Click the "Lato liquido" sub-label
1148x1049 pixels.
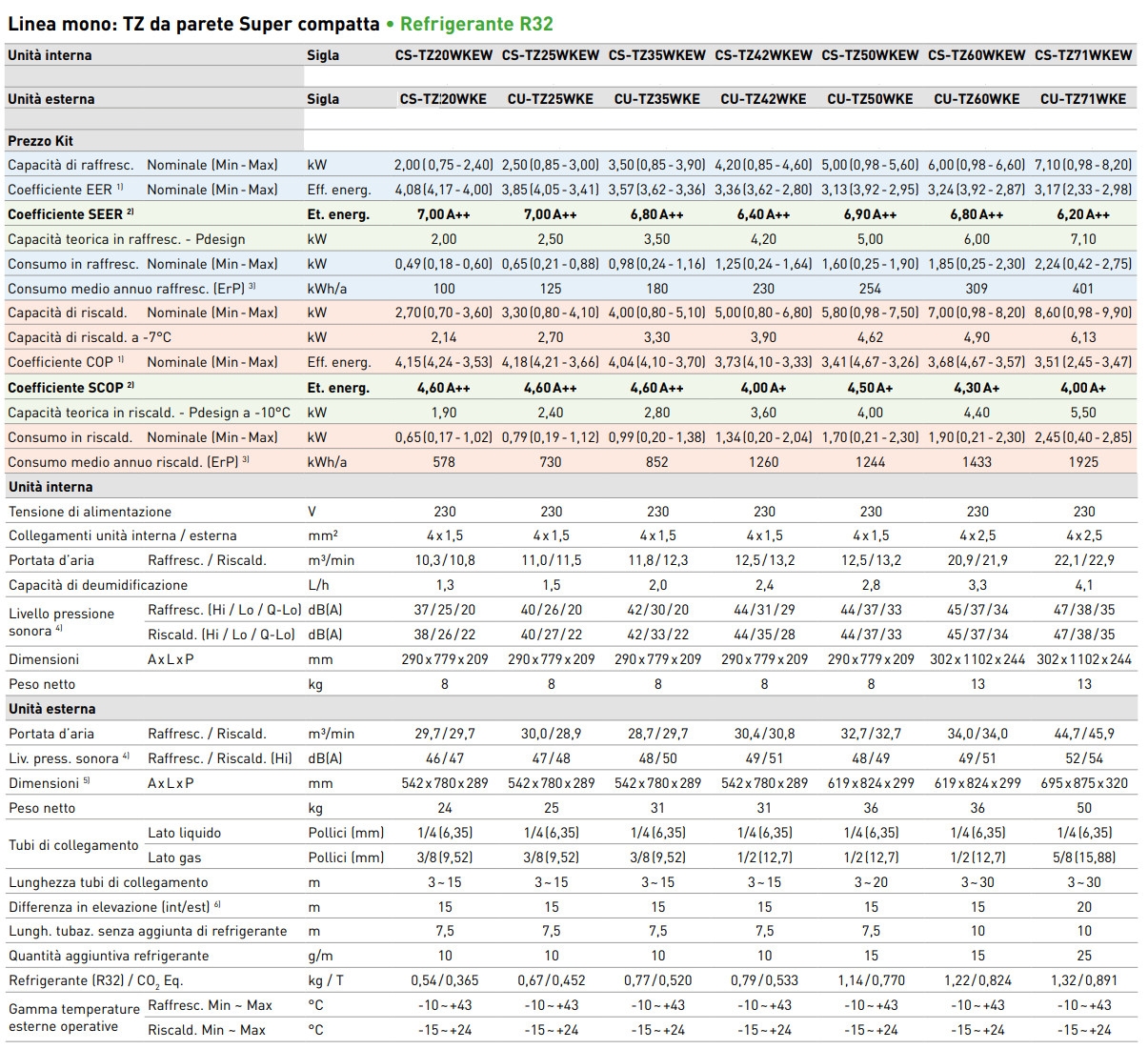185,833
